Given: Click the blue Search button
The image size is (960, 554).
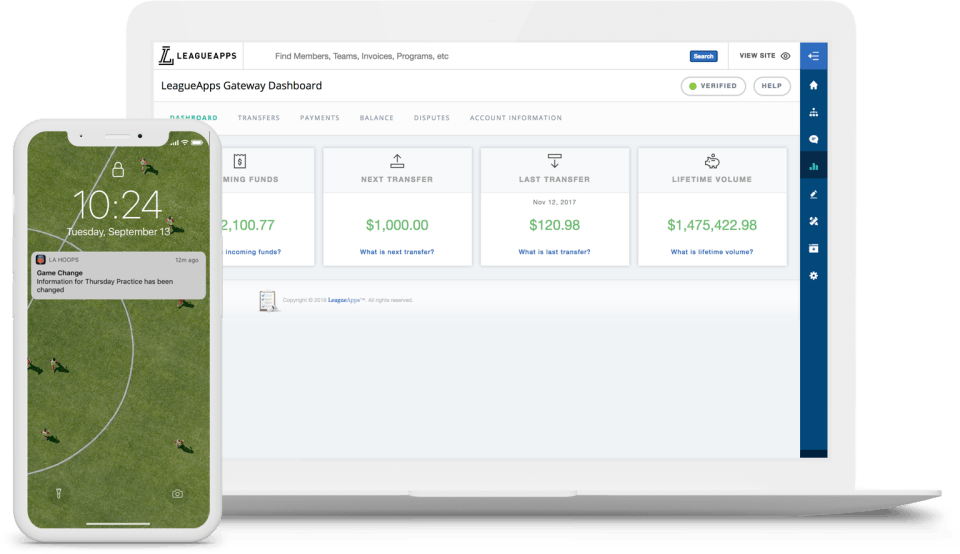Looking at the screenshot, I should (703, 56).
